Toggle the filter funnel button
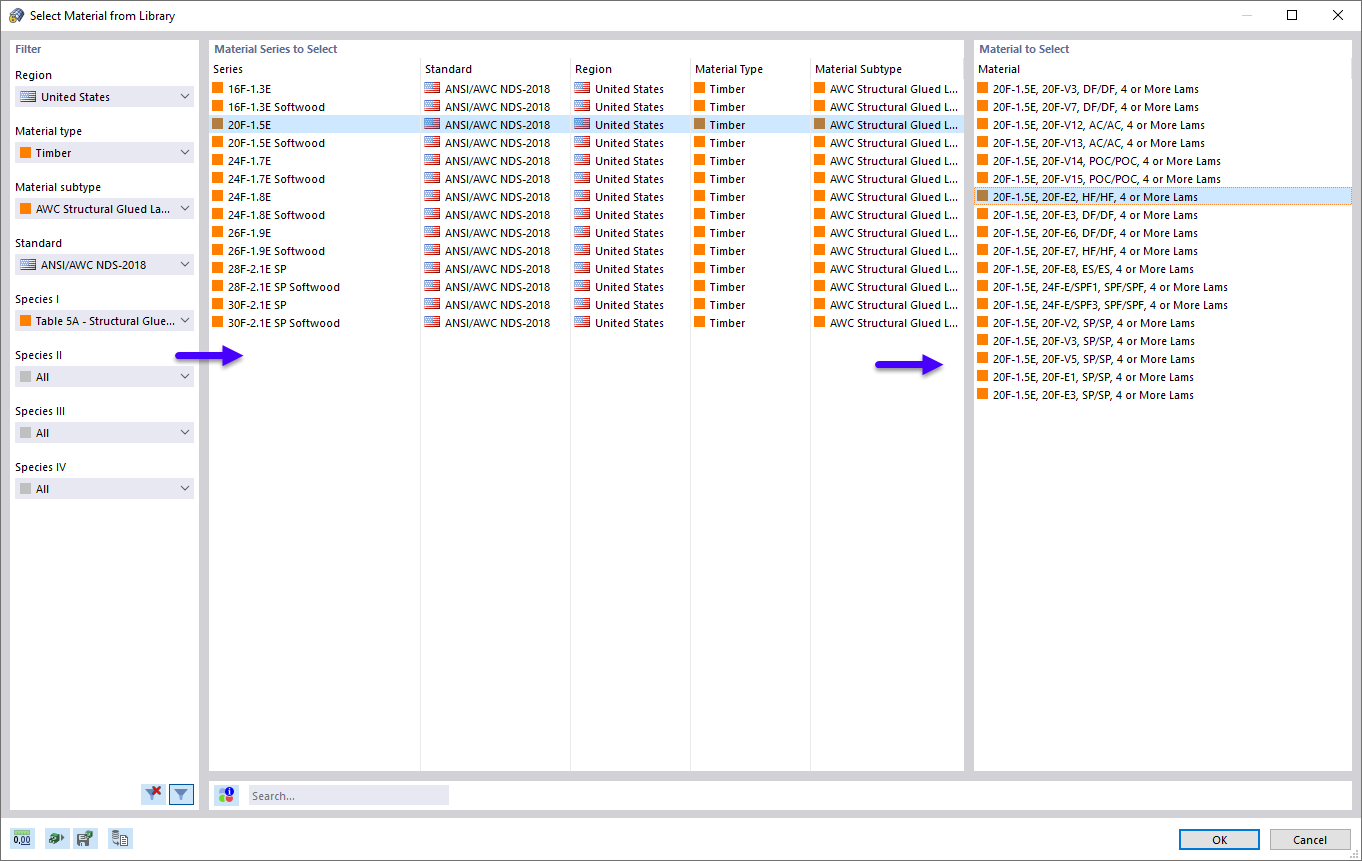Image resolution: width=1362 pixels, height=861 pixels. tap(181, 794)
